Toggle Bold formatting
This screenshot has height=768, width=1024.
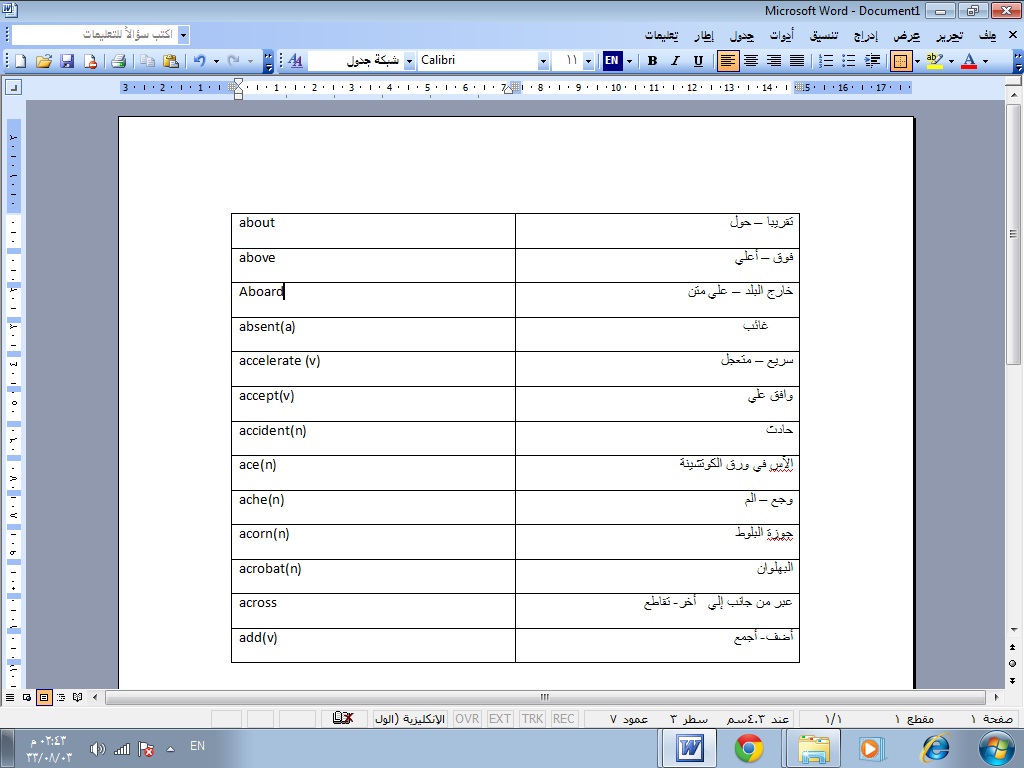click(x=652, y=61)
